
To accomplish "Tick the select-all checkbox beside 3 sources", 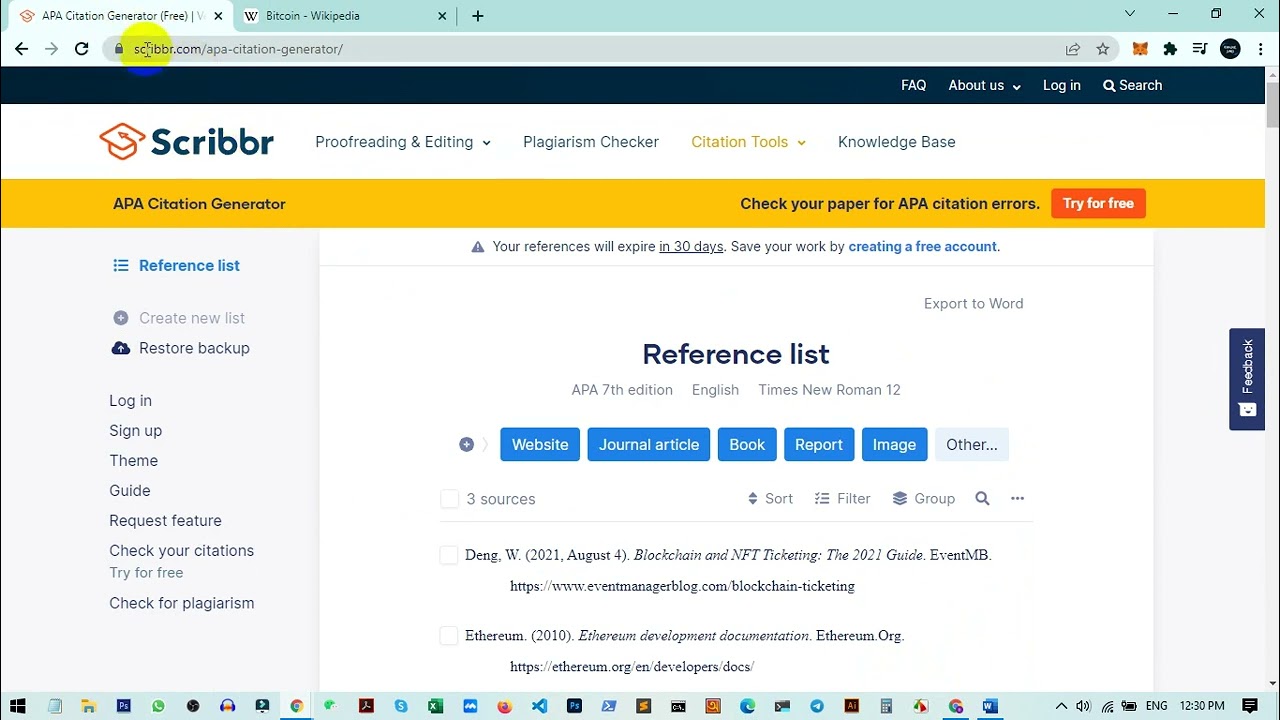I will (x=449, y=499).
